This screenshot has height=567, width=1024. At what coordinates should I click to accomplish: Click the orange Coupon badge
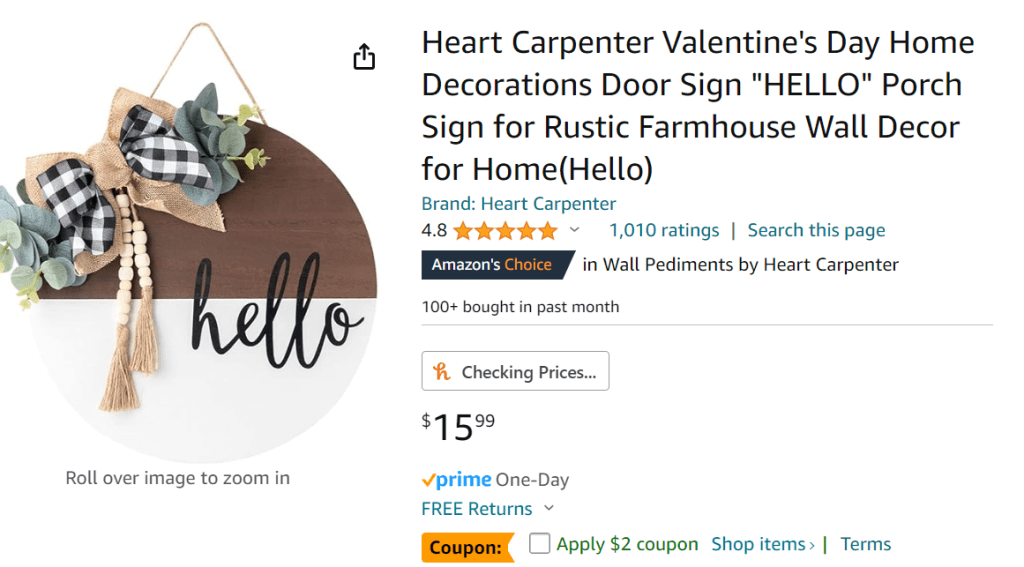point(466,547)
